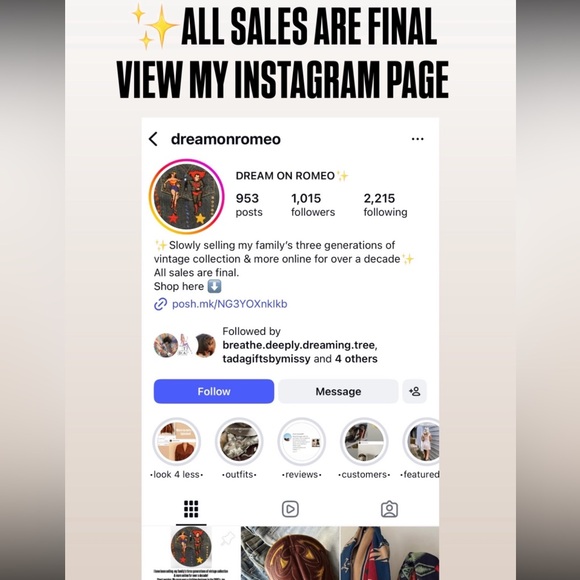Click the Message button
580x580 pixels.
pyautogui.click(x=338, y=391)
